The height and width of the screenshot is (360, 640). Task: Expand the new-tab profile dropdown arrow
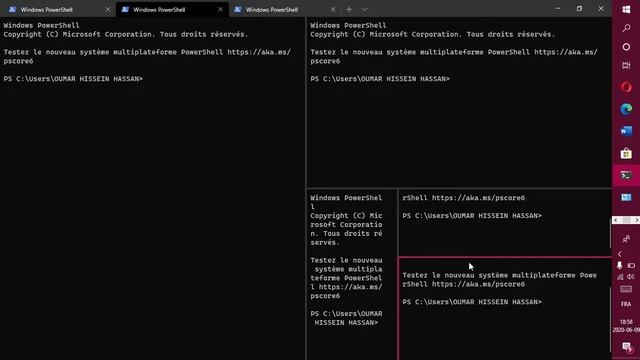(364, 9)
